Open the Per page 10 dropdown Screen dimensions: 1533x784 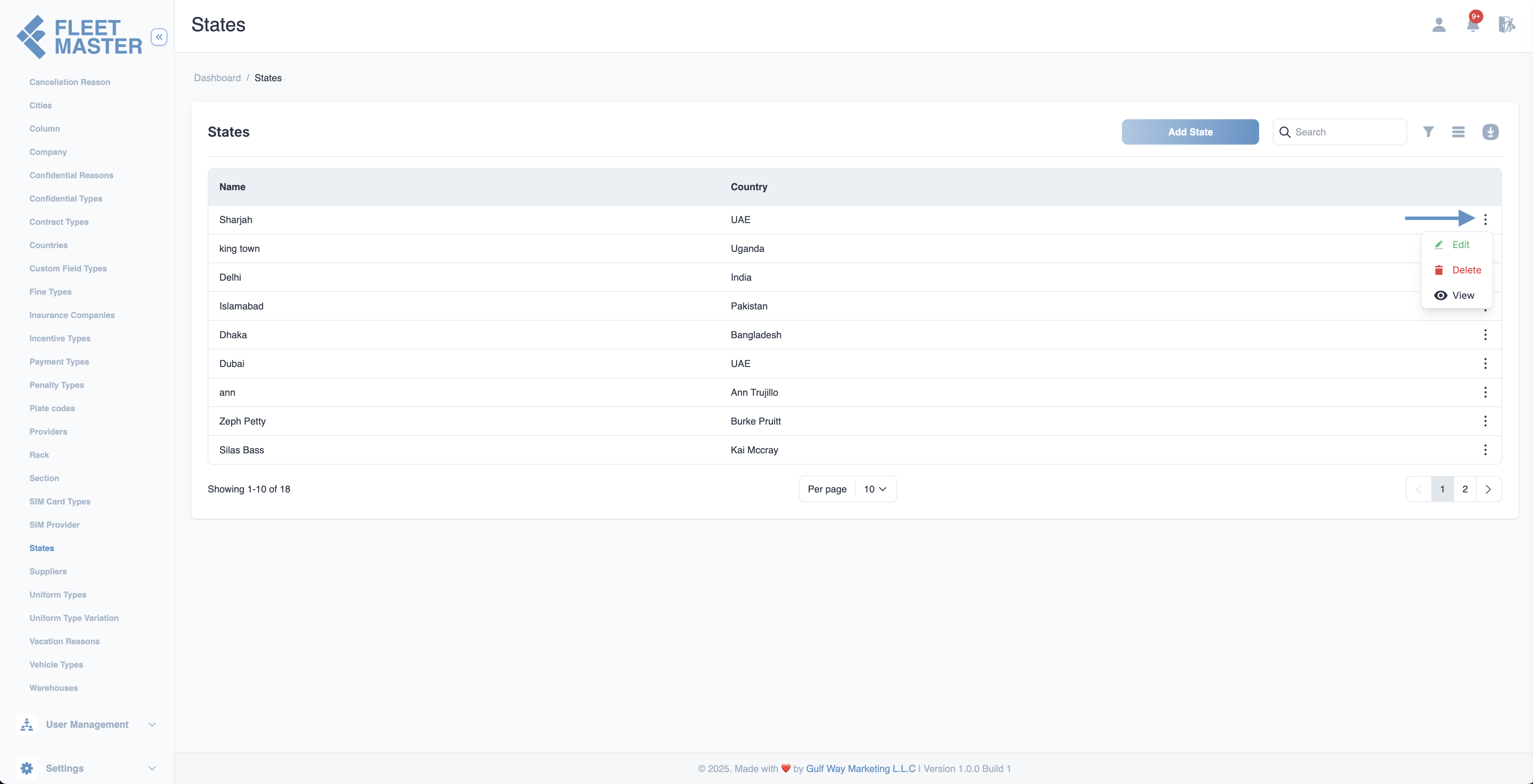(875, 489)
